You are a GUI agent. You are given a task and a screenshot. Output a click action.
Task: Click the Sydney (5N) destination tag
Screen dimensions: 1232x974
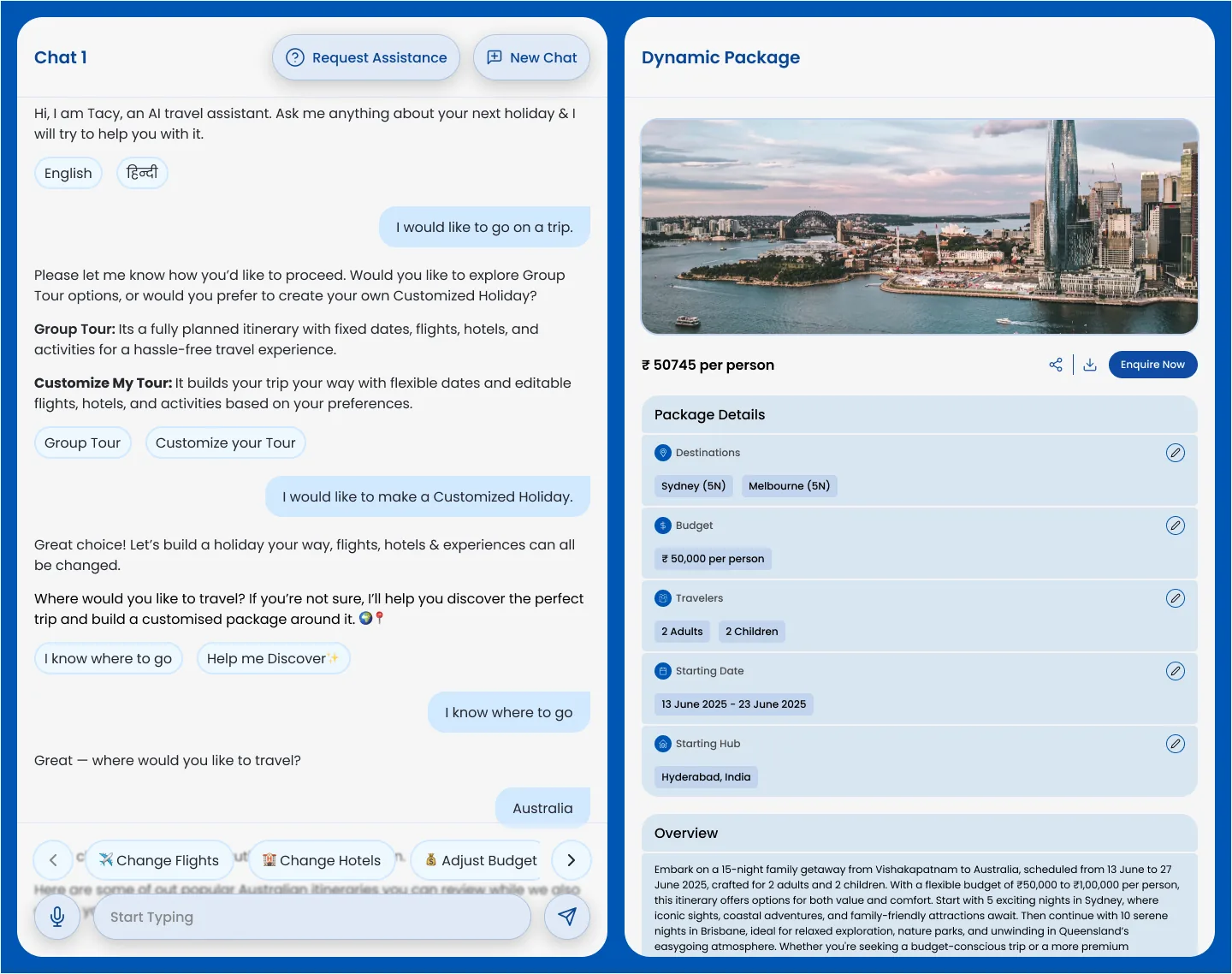pyautogui.click(x=694, y=486)
